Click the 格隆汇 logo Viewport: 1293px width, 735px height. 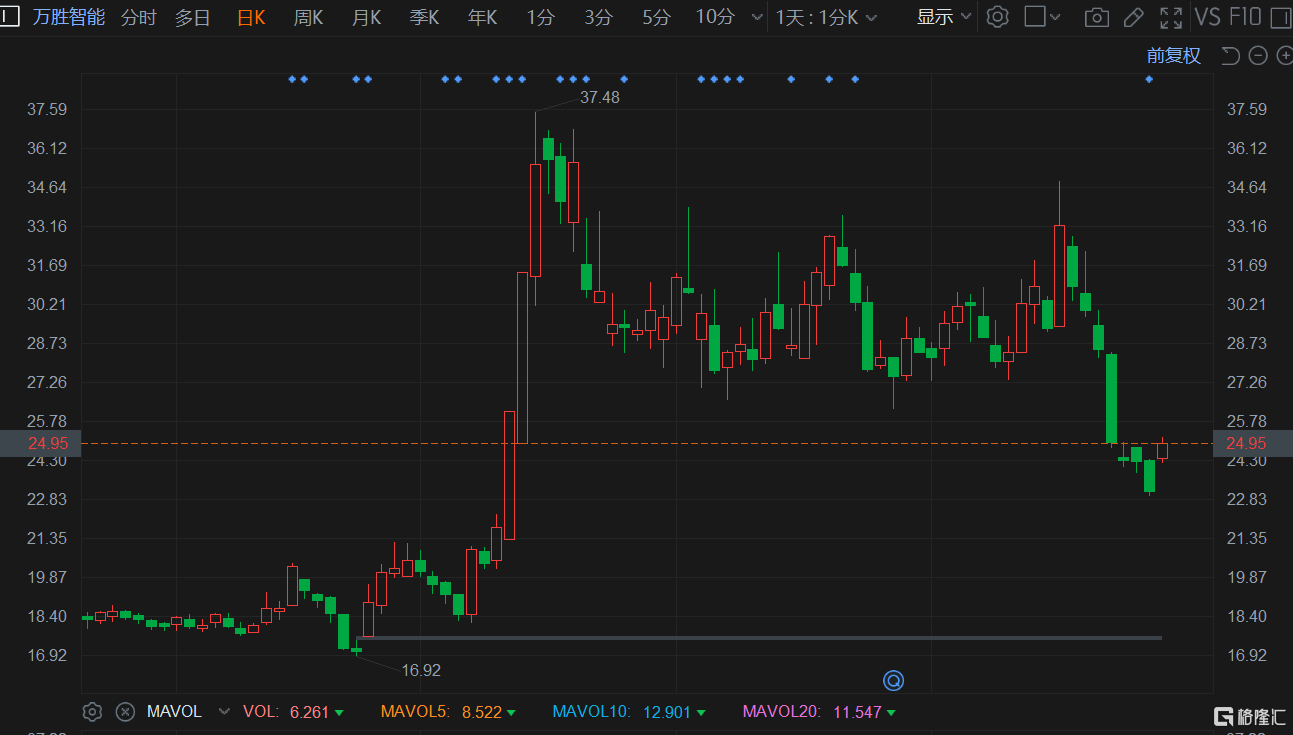click(x=1249, y=716)
